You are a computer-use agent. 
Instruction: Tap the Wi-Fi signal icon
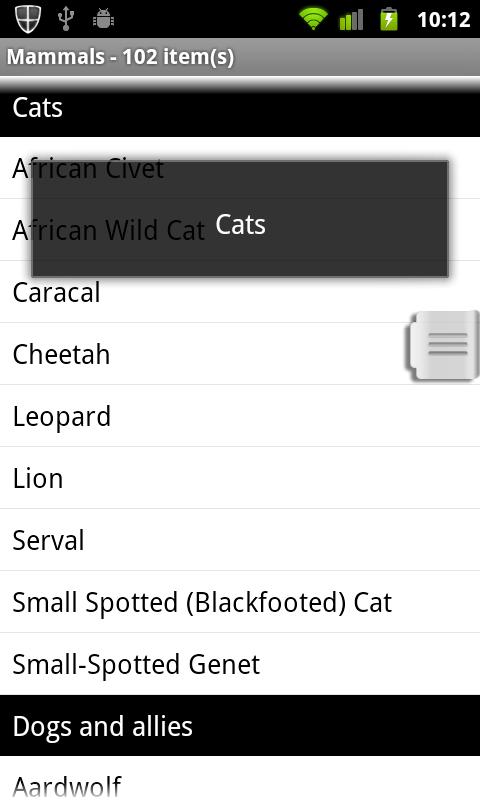pos(313,19)
